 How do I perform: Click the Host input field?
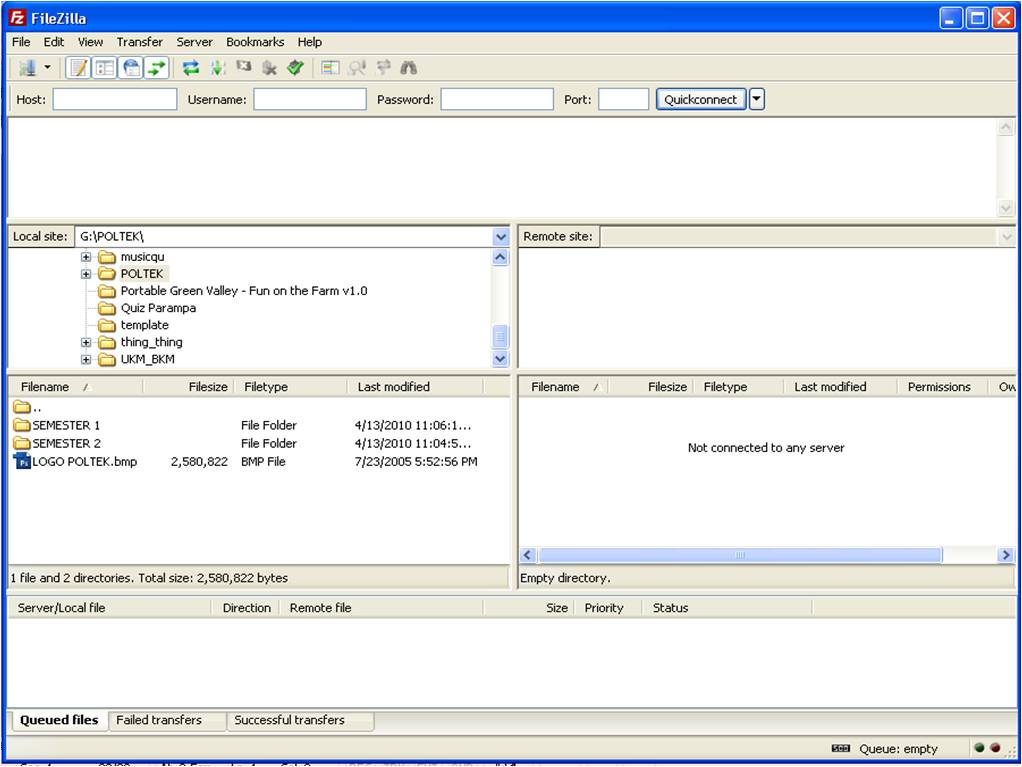pyautogui.click(x=115, y=99)
